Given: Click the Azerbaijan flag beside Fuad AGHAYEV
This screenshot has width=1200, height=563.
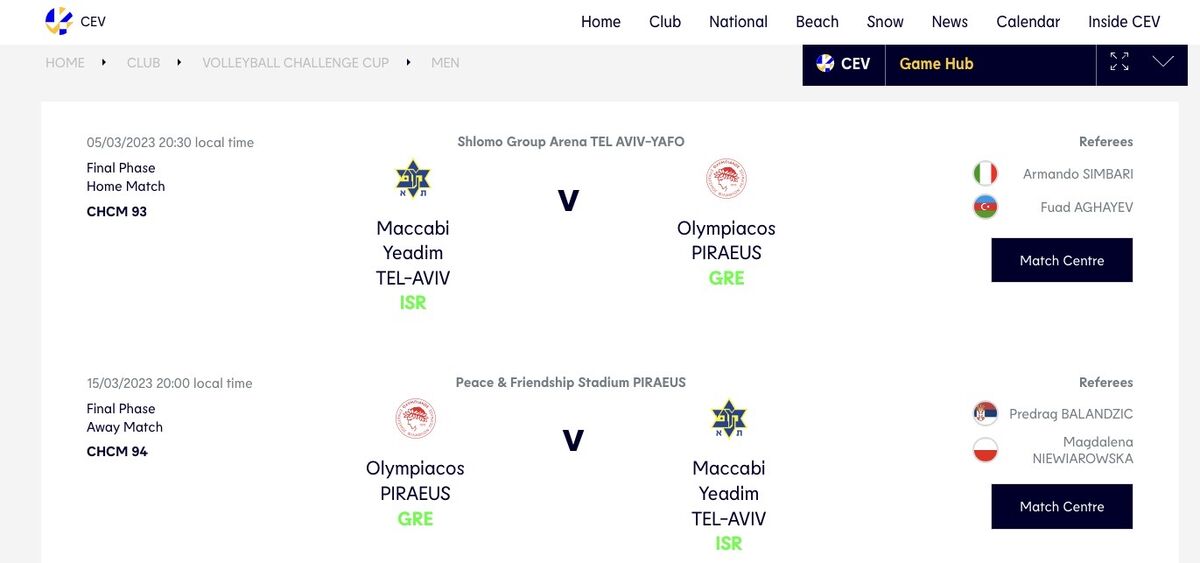Looking at the screenshot, I should pos(986,207).
